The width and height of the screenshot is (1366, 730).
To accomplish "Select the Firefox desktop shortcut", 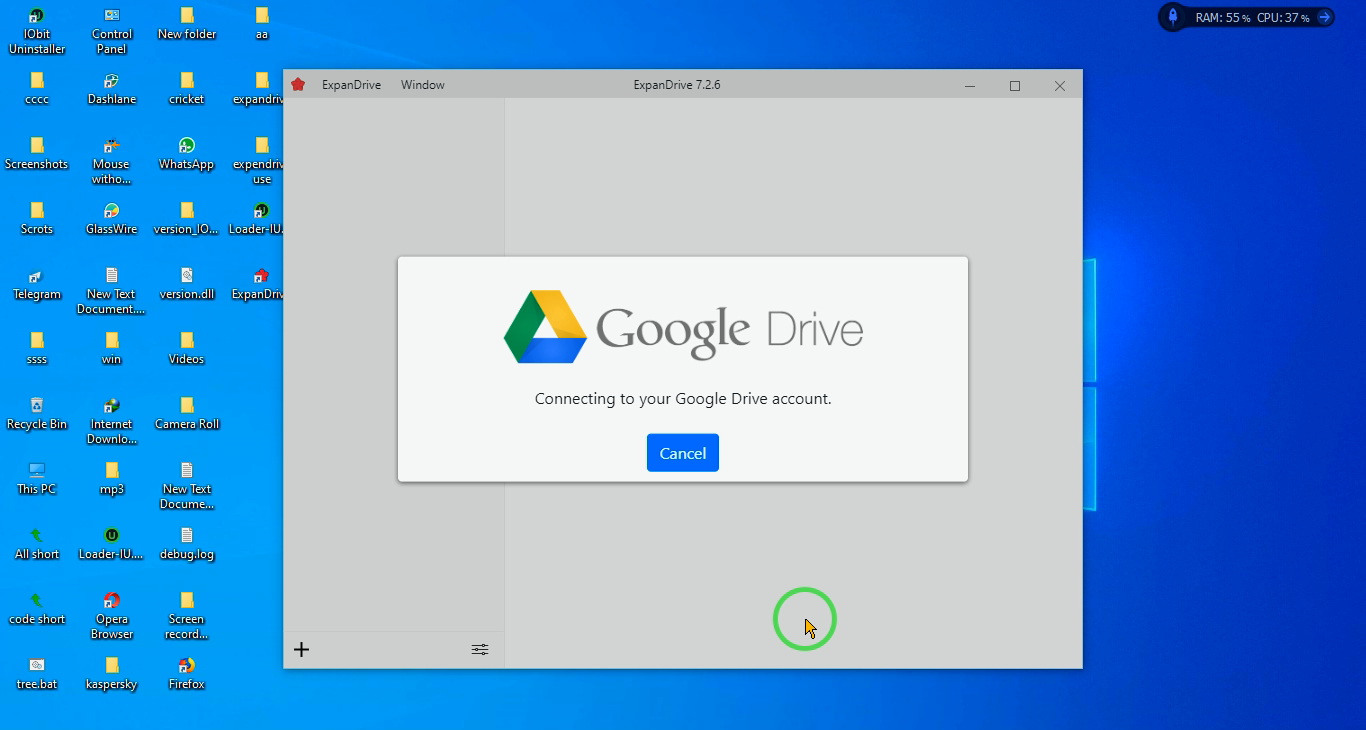I will click(x=187, y=674).
